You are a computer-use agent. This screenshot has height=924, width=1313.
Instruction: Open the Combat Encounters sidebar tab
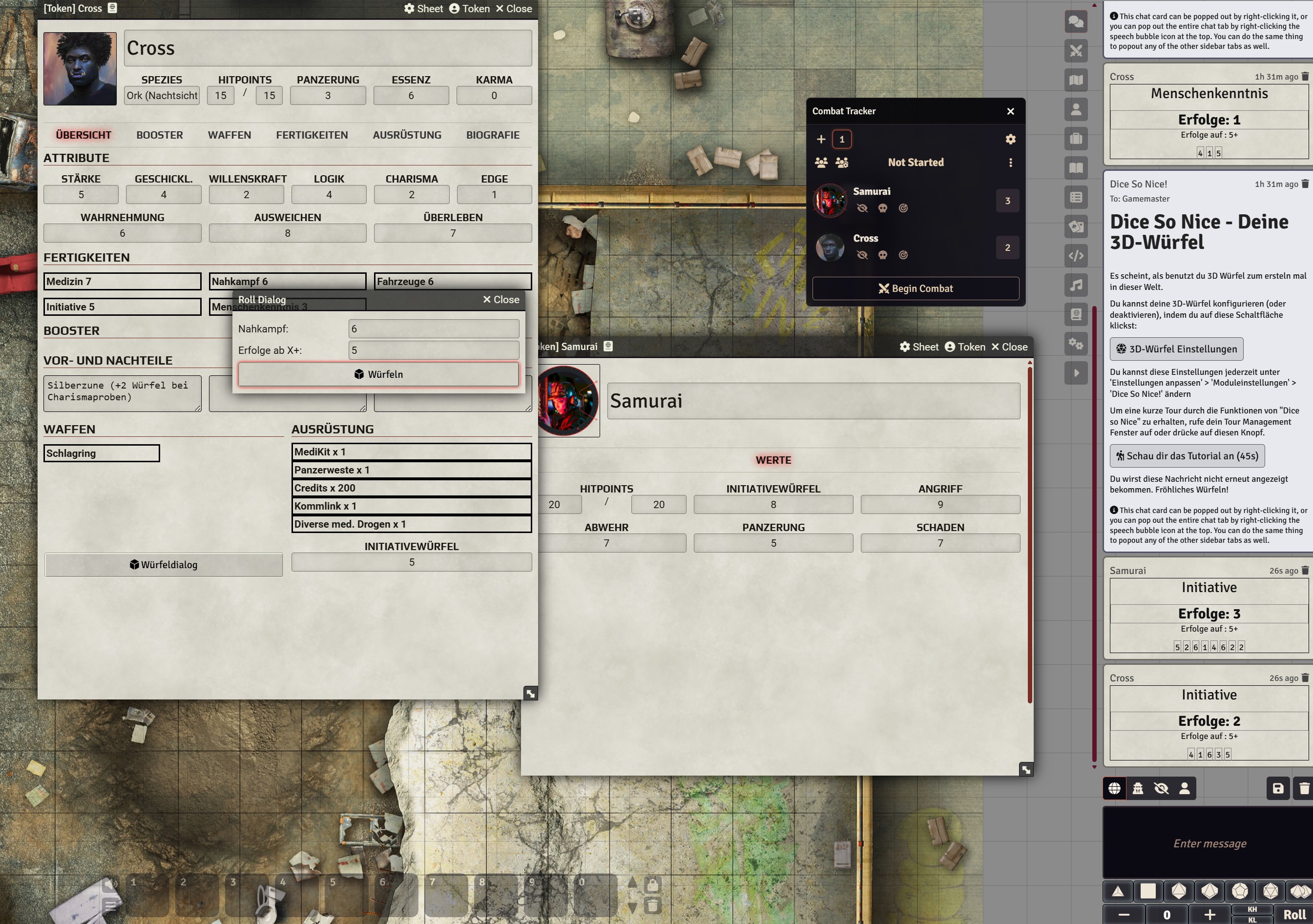coord(1076,51)
